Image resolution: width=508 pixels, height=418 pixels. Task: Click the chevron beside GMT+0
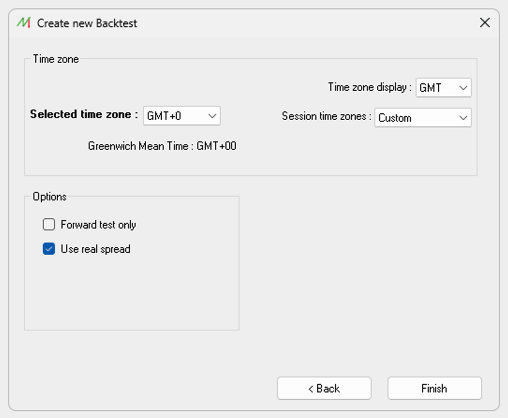point(212,116)
